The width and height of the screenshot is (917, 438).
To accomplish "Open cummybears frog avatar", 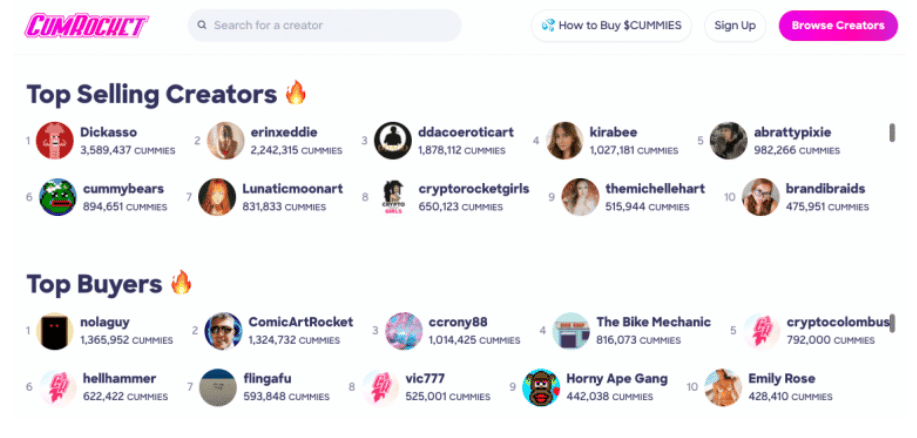I will 57,197.
